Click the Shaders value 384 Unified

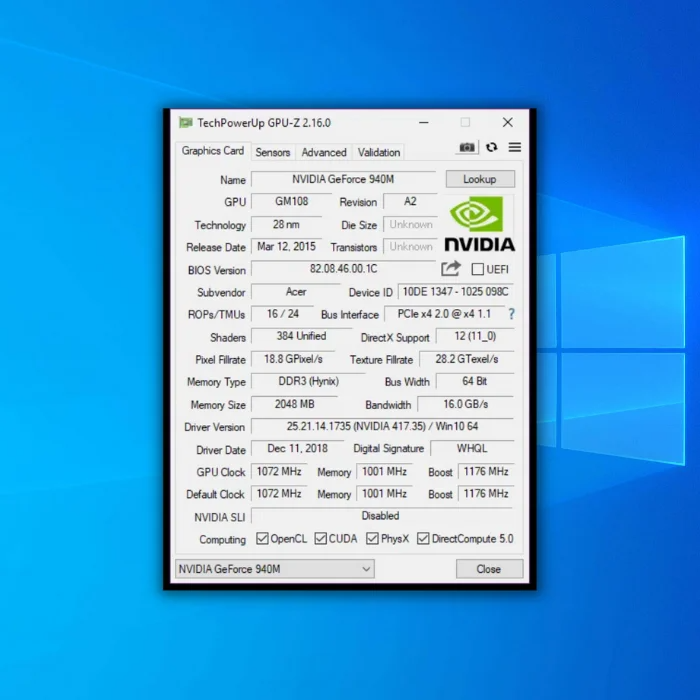click(301, 336)
